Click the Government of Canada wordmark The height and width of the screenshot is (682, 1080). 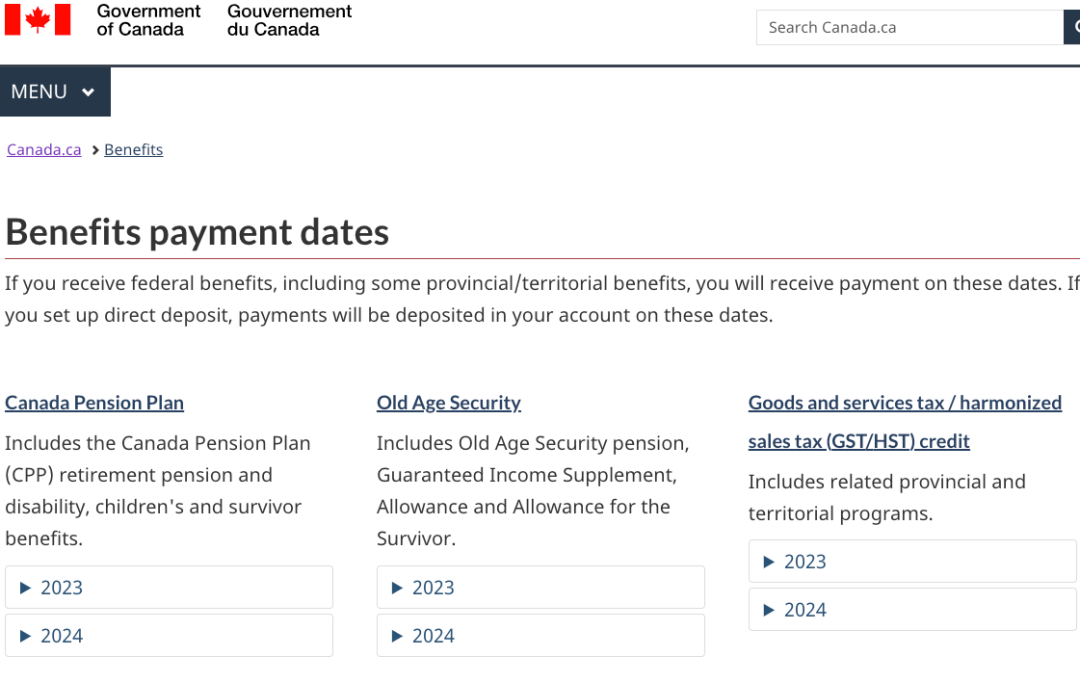pyautogui.click(x=148, y=20)
